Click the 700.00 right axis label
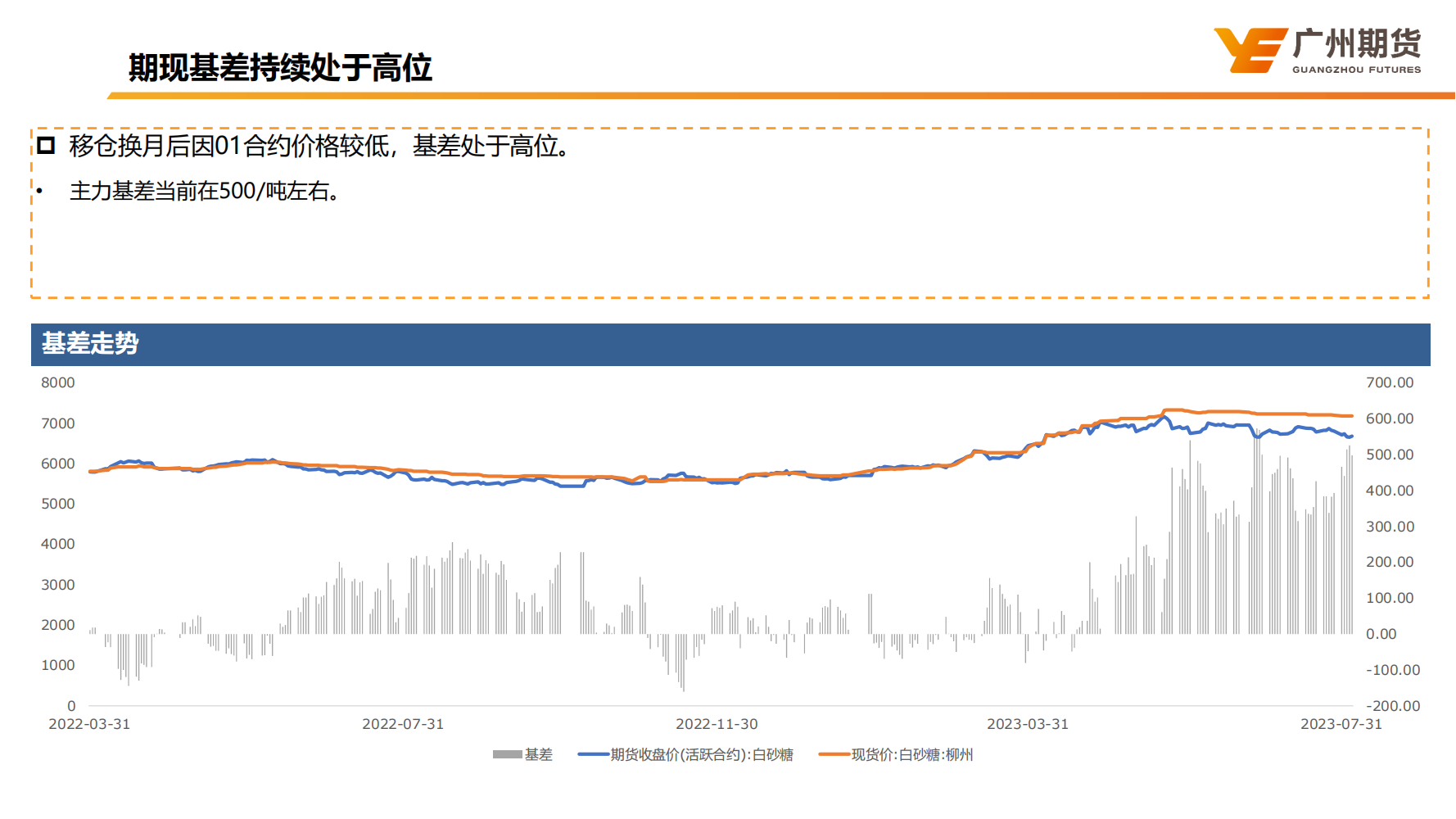This screenshot has height=819, width=1456. (x=1390, y=382)
